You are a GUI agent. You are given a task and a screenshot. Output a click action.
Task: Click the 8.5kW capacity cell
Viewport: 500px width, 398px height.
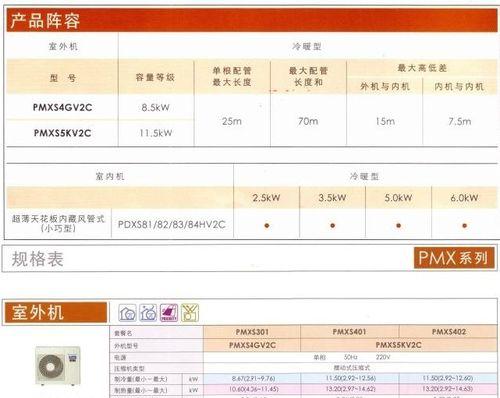(x=156, y=107)
